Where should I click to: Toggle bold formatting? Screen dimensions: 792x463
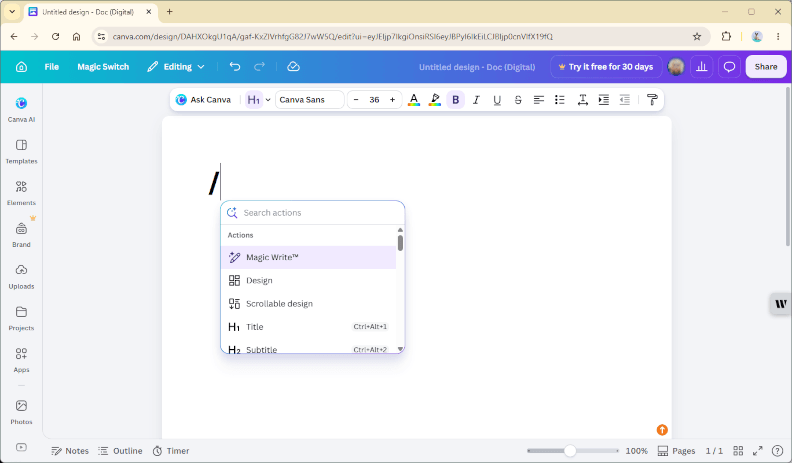pyautogui.click(x=456, y=99)
